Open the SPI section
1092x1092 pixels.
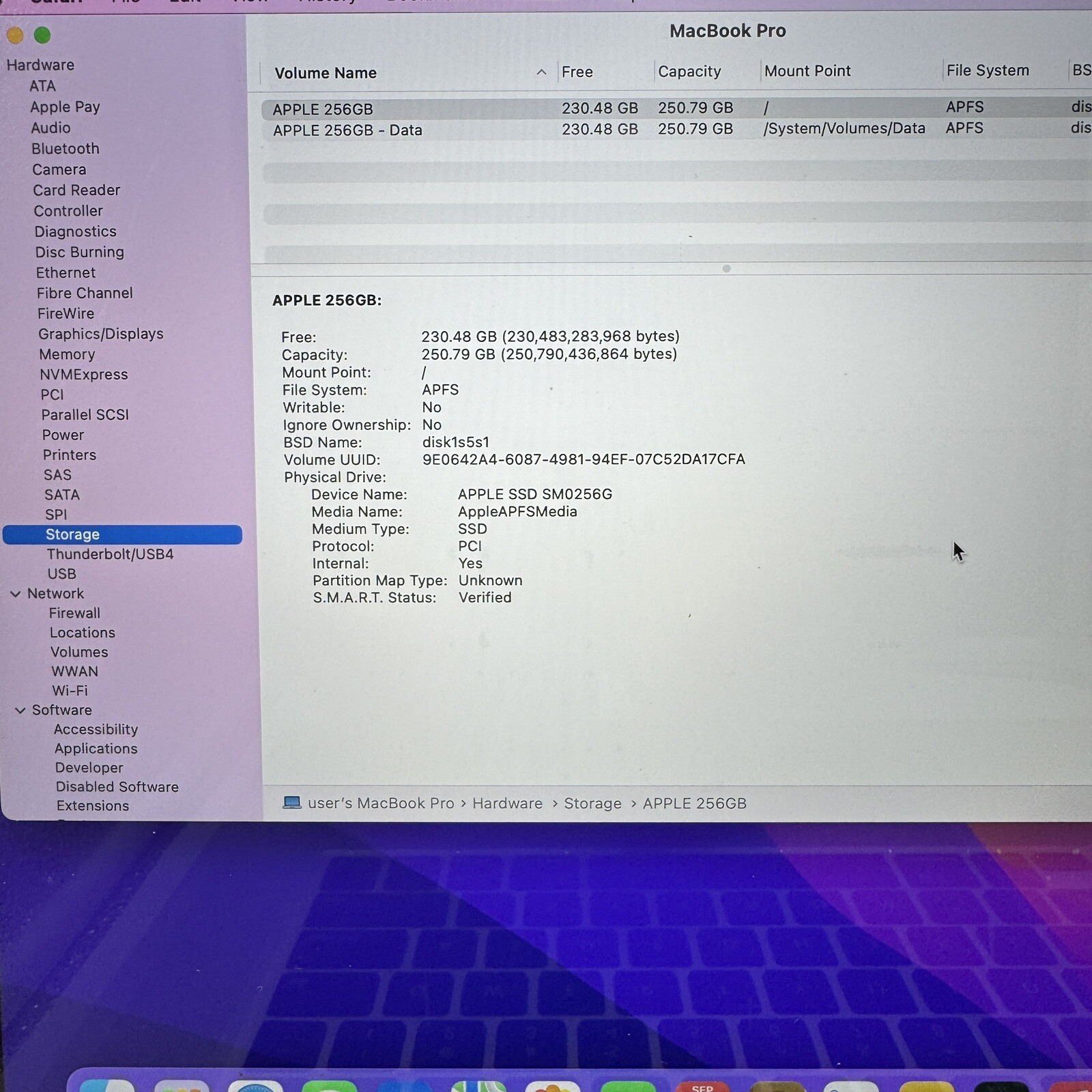pos(56,515)
